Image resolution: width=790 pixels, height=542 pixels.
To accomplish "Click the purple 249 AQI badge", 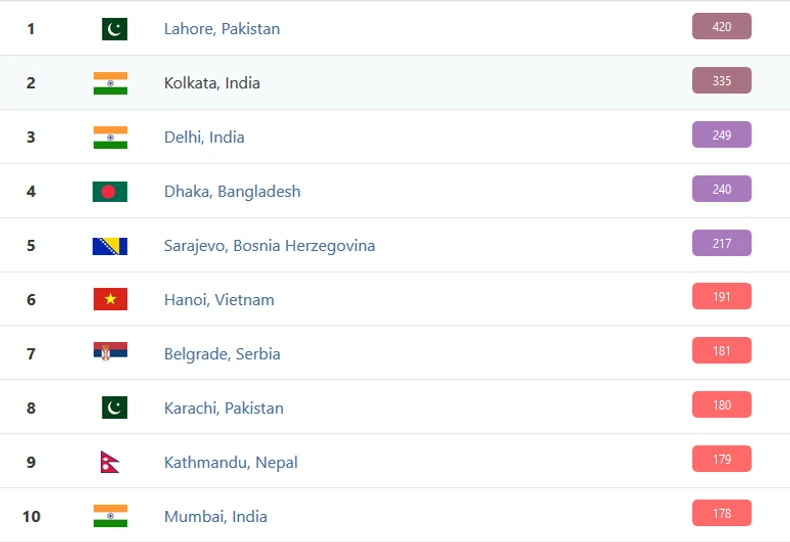I will pyautogui.click(x=721, y=134).
